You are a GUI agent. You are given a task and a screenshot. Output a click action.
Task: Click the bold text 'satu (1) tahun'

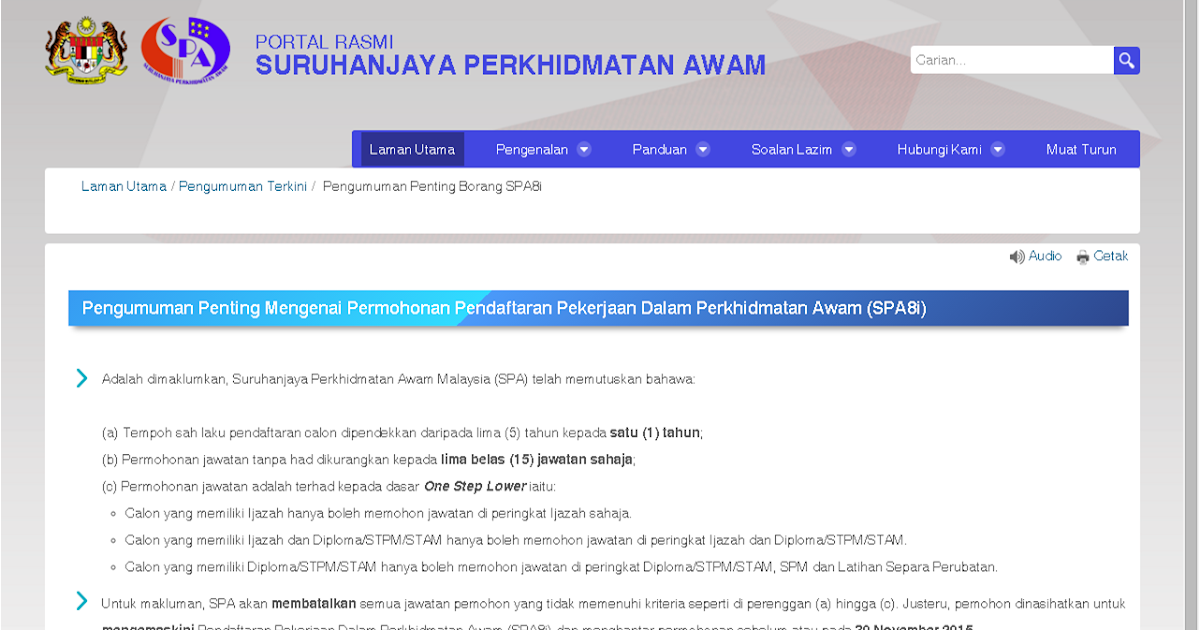tap(655, 433)
